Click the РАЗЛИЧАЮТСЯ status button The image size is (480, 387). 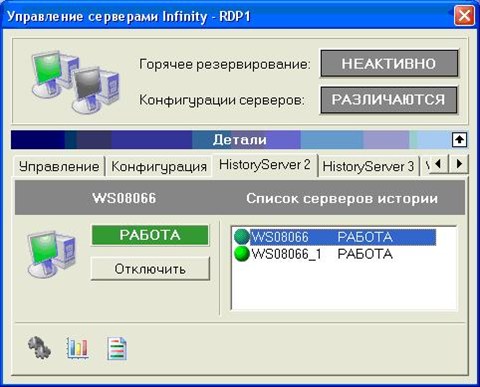click(389, 100)
